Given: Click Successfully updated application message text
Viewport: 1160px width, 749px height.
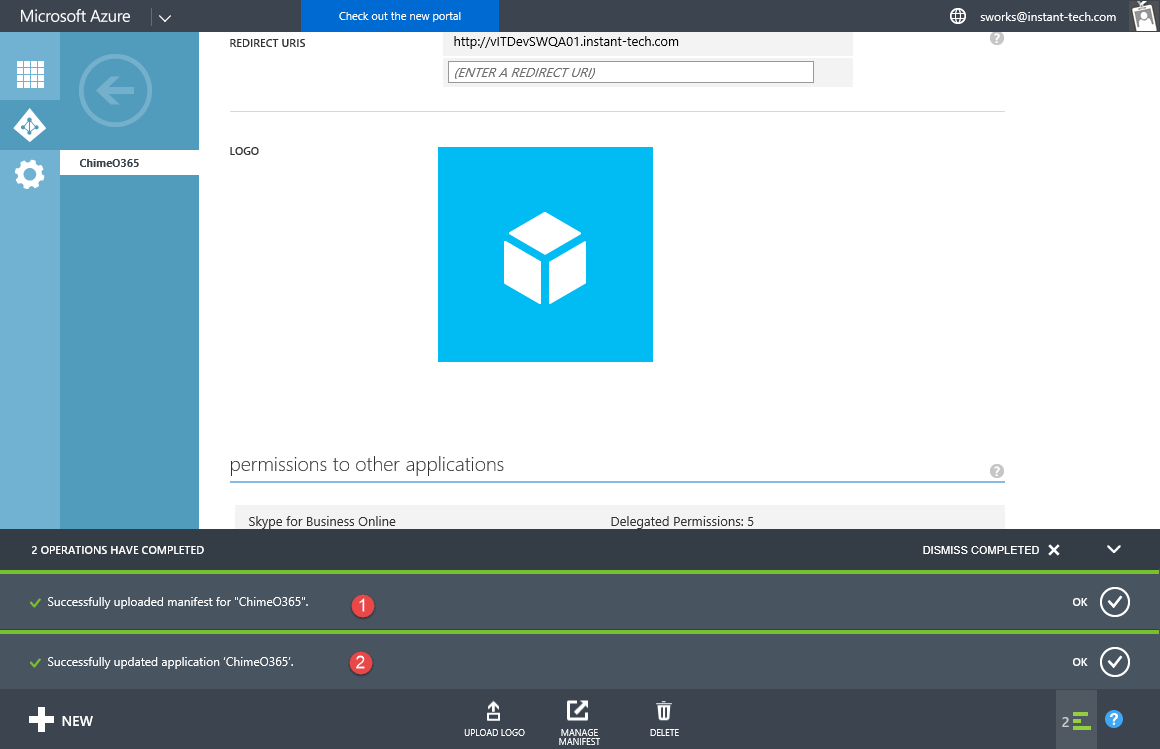Looking at the screenshot, I should [170, 662].
